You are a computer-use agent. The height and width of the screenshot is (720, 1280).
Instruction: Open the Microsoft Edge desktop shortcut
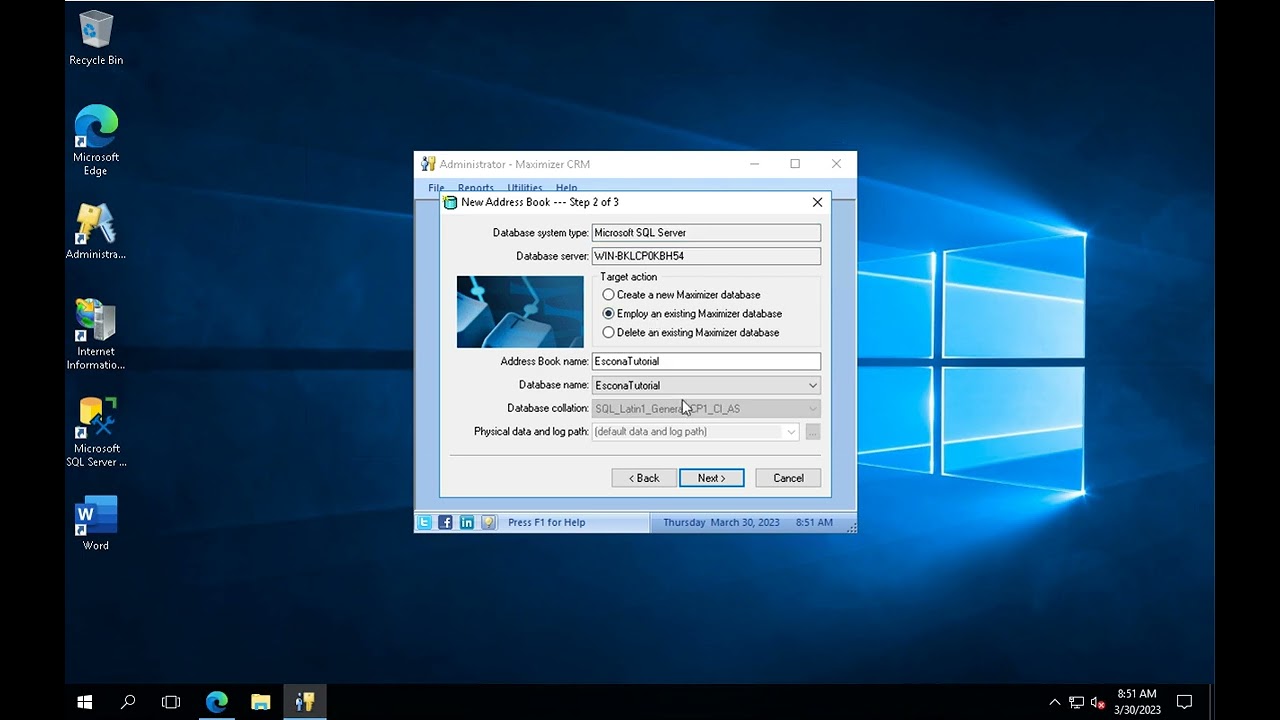point(96,141)
